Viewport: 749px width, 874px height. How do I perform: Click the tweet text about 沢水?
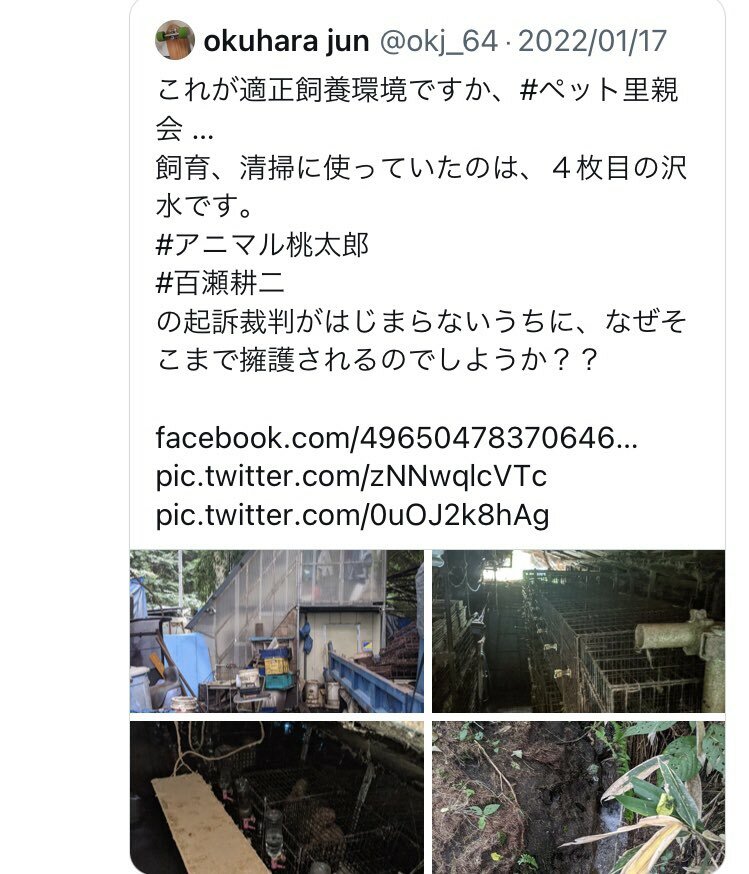pos(421,187)
